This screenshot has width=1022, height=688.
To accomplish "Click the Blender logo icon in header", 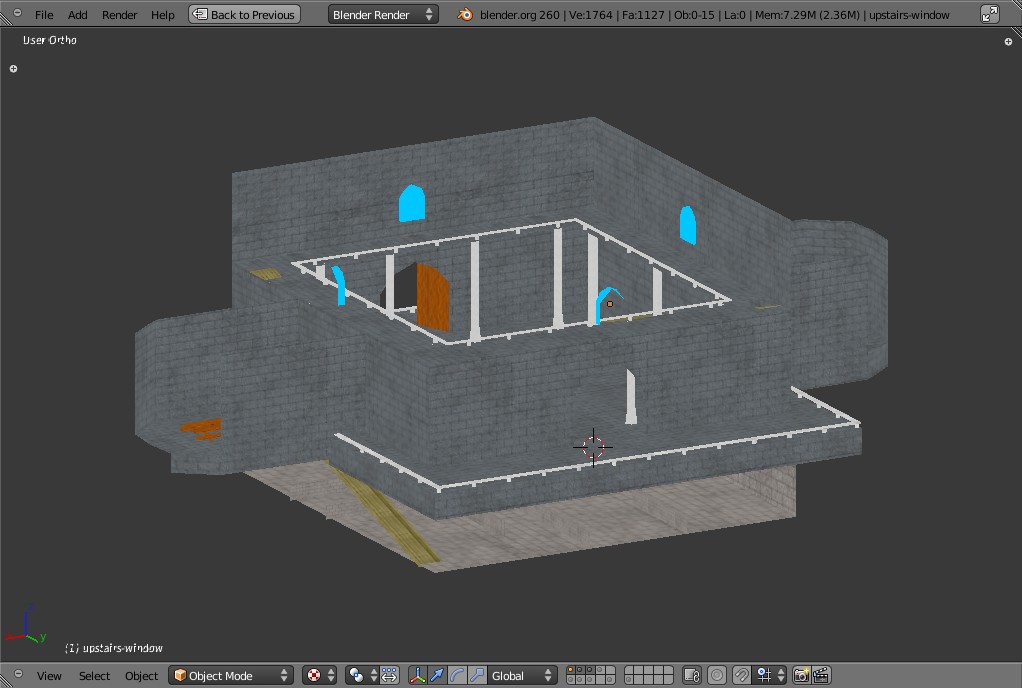I will tap(465, 15).
